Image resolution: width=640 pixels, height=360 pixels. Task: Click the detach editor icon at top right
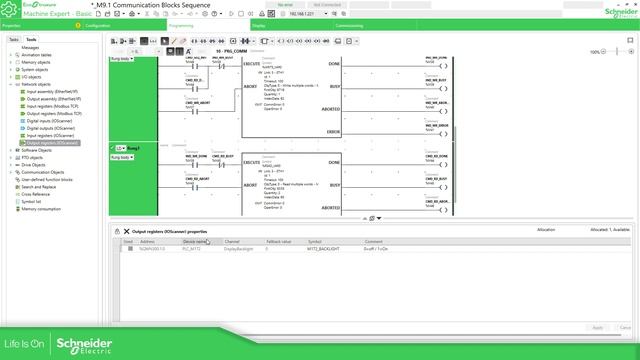[630, 40]
